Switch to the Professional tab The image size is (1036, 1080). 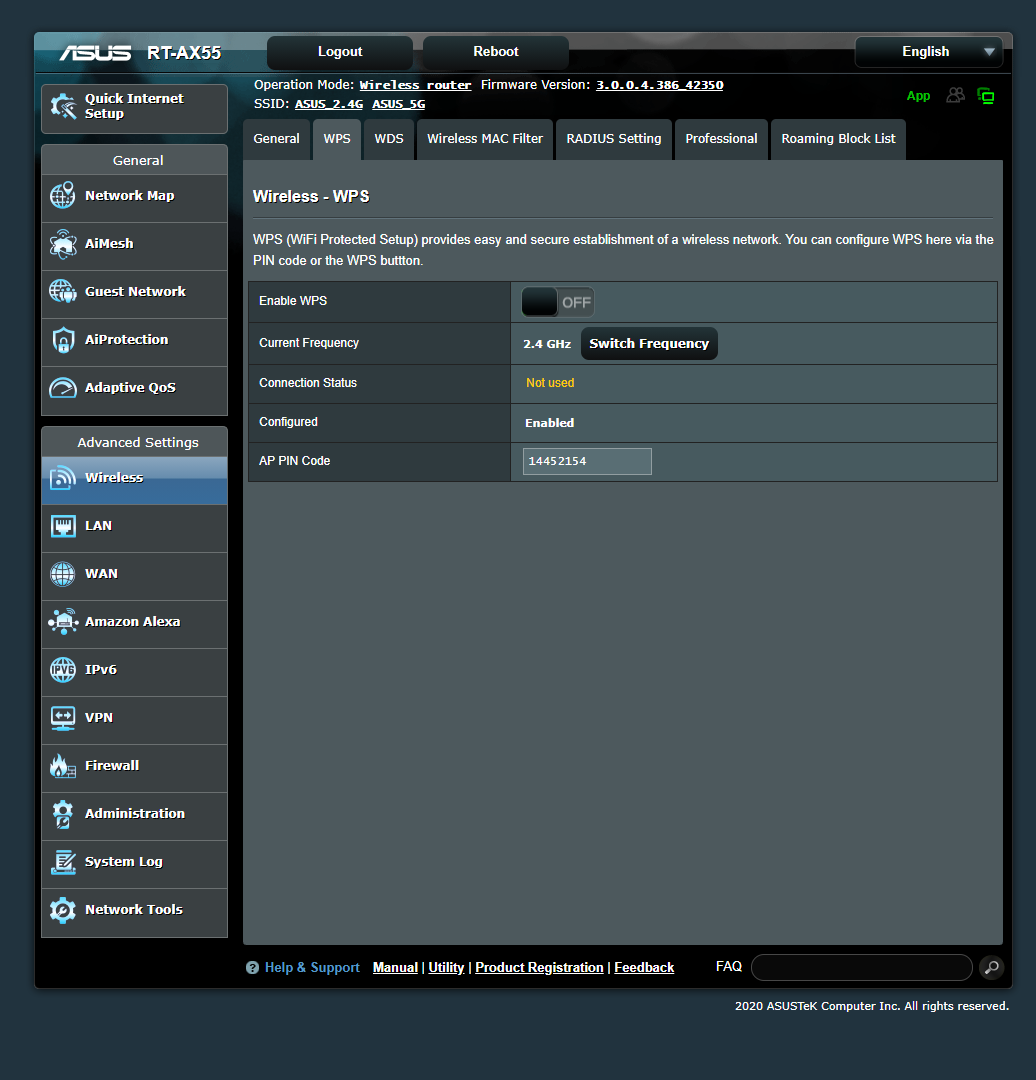pyautogui.click(x=721, y=138)
